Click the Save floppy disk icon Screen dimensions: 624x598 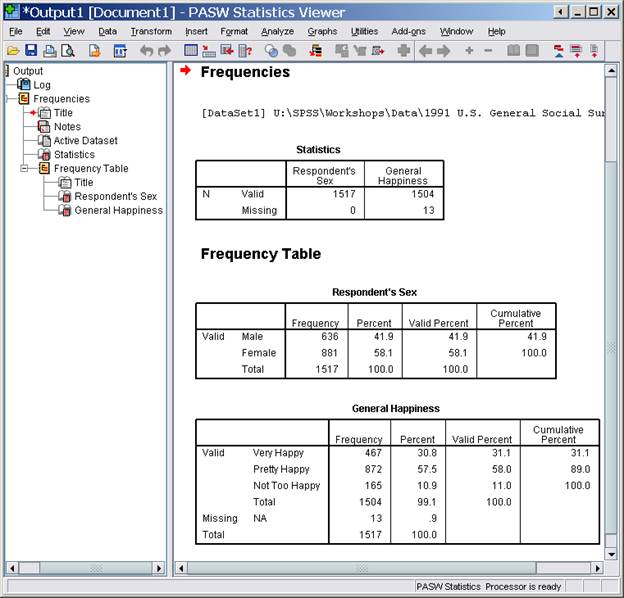30,50
